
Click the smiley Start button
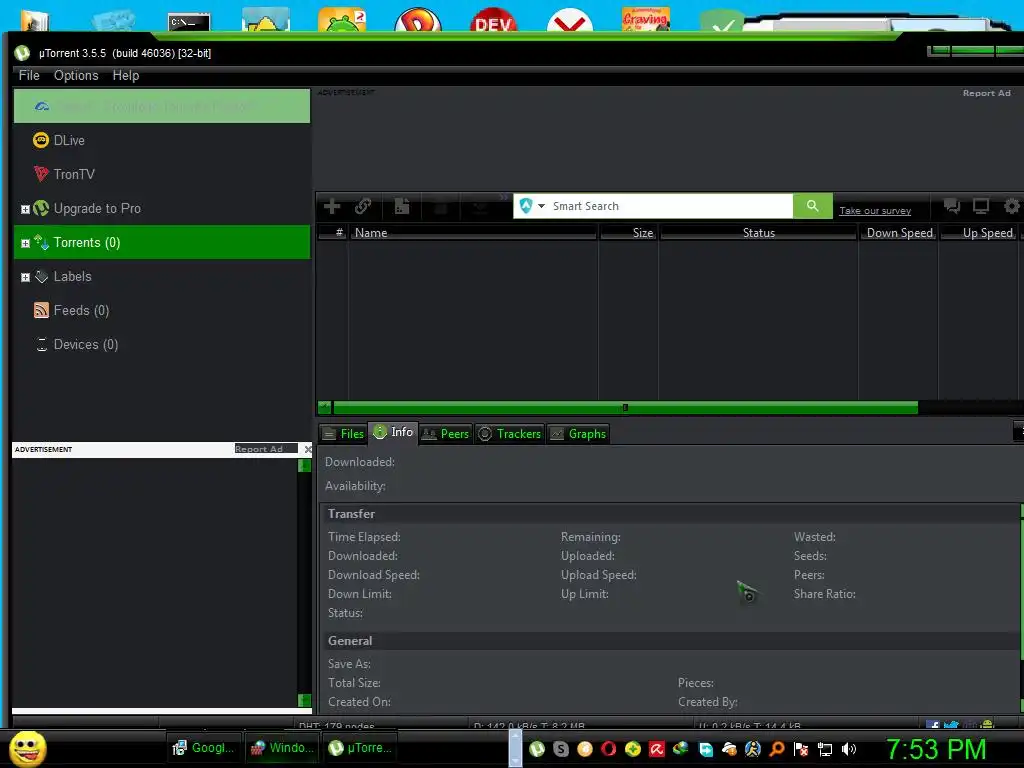pos(28,748)
